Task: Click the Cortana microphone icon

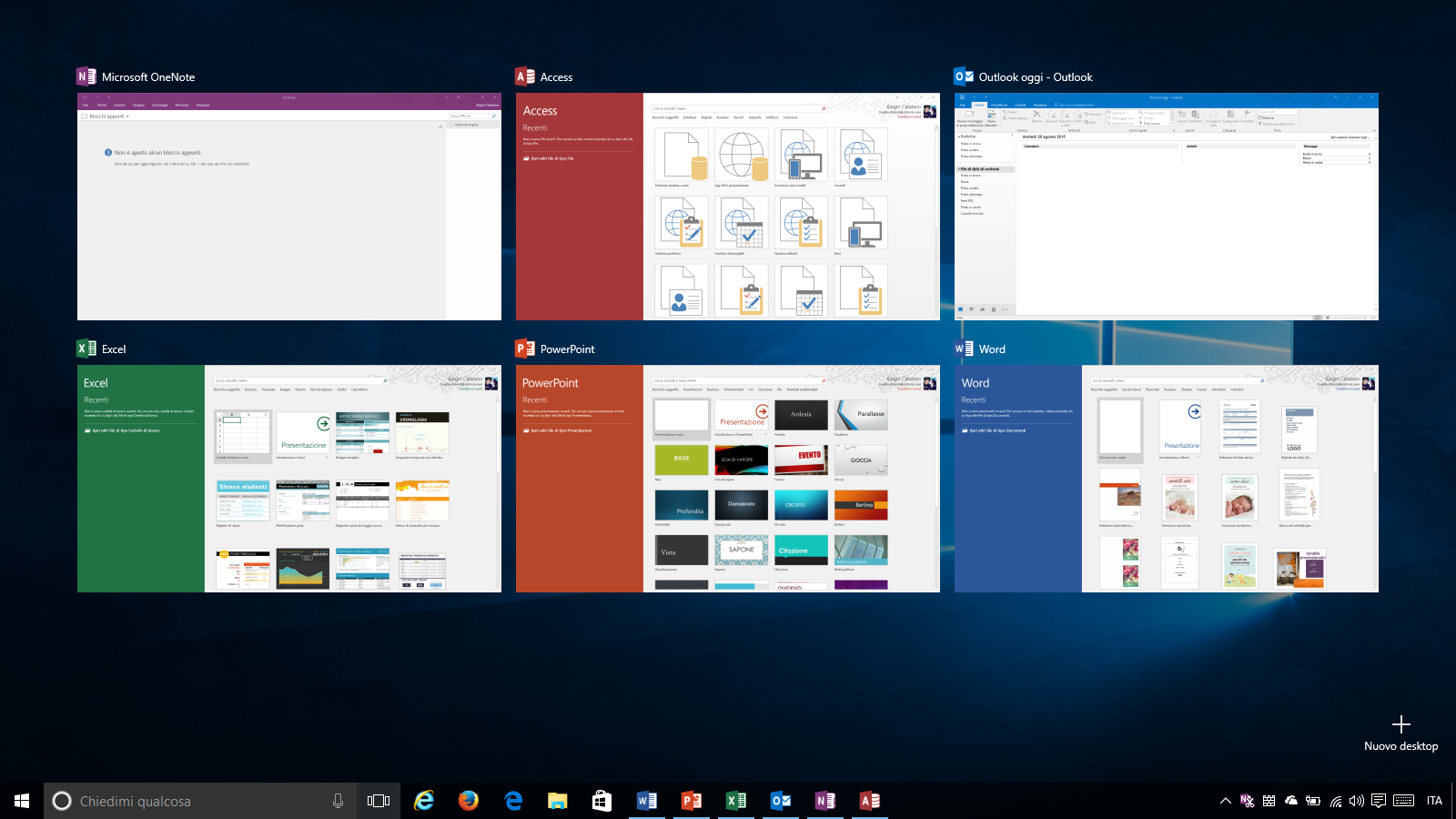Action: [338, 801]
